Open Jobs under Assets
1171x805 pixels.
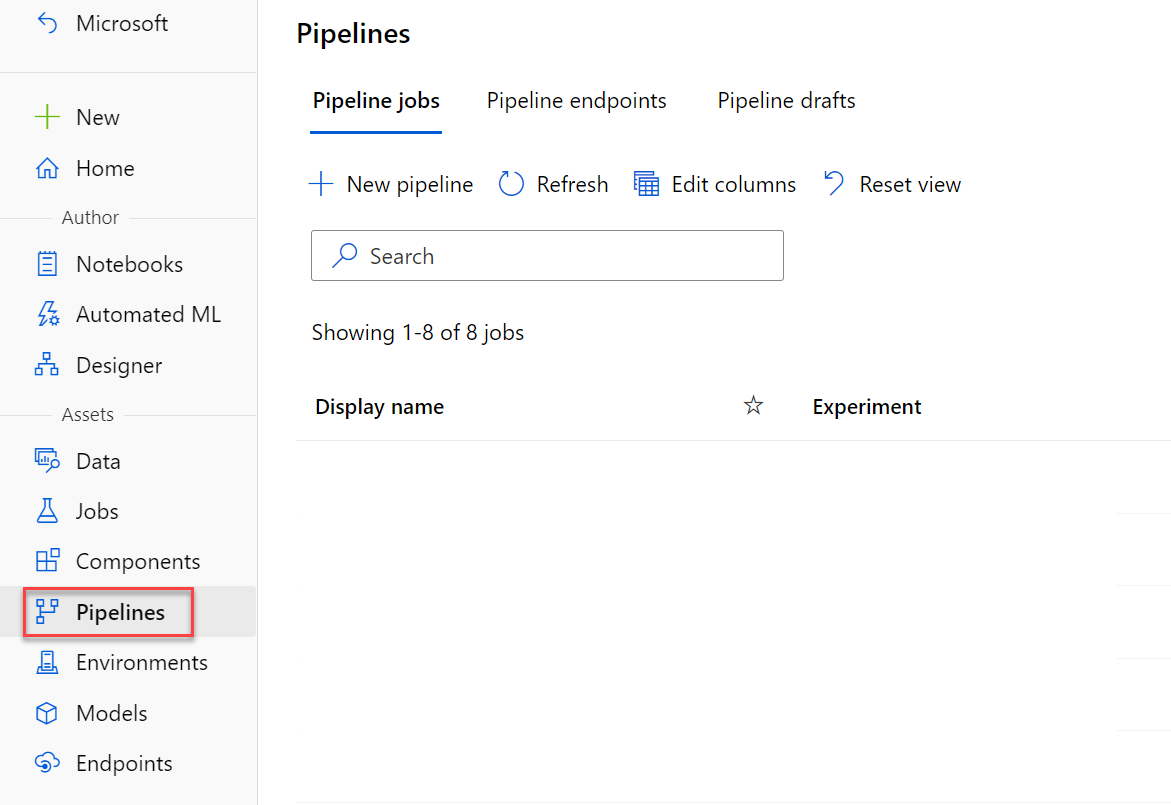click(x=97, y=512)
